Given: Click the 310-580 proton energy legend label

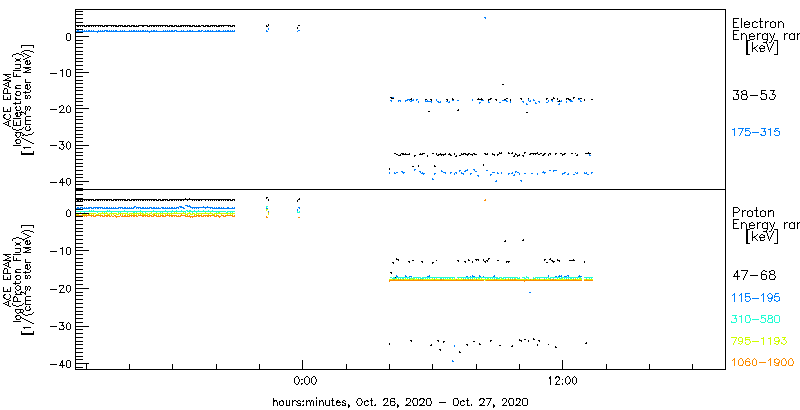Looking at the screenshot, I should (756, 320).
